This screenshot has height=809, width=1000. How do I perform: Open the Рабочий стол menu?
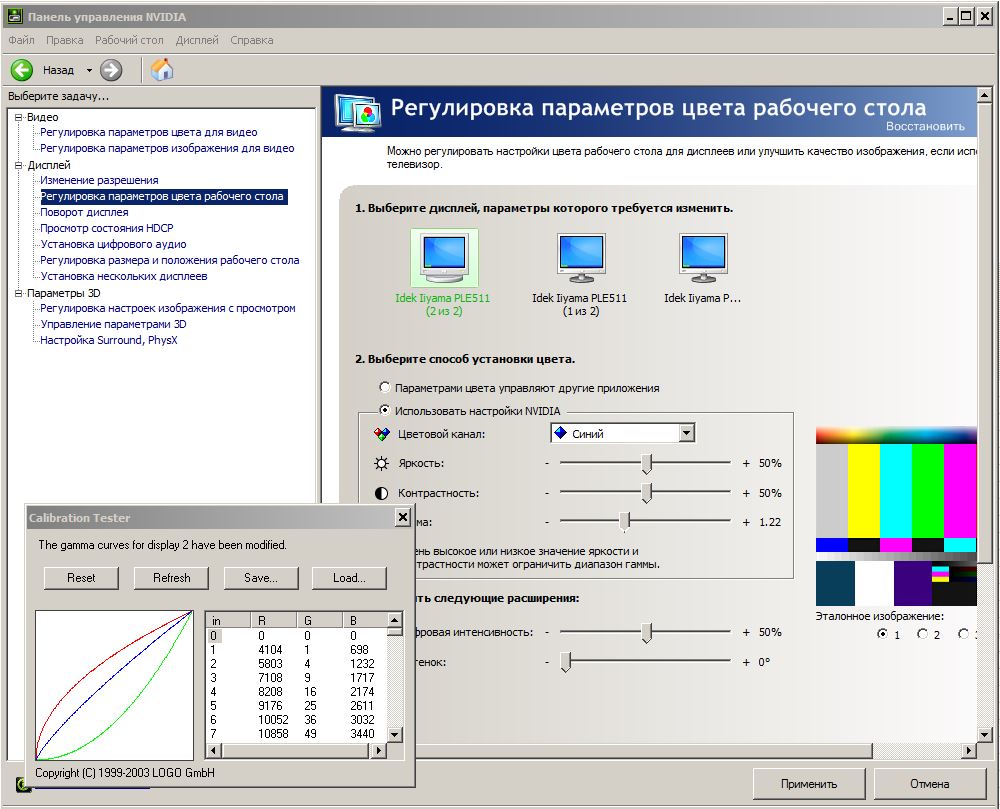(129, 41)
